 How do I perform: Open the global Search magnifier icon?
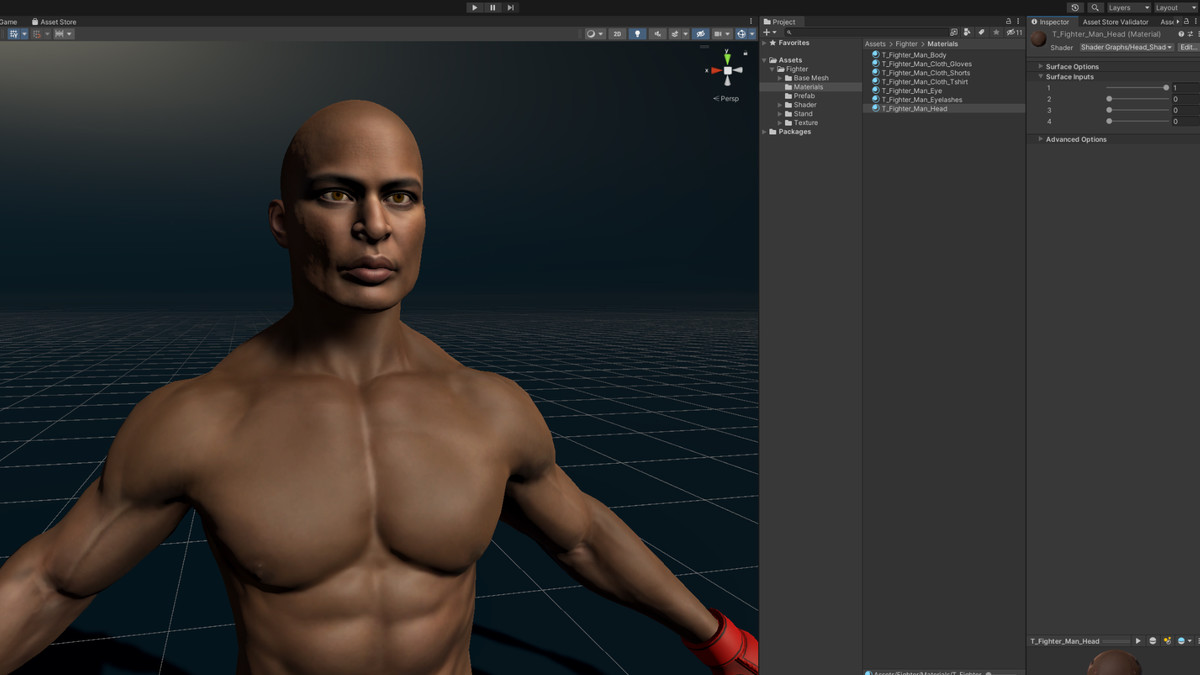1095,7
